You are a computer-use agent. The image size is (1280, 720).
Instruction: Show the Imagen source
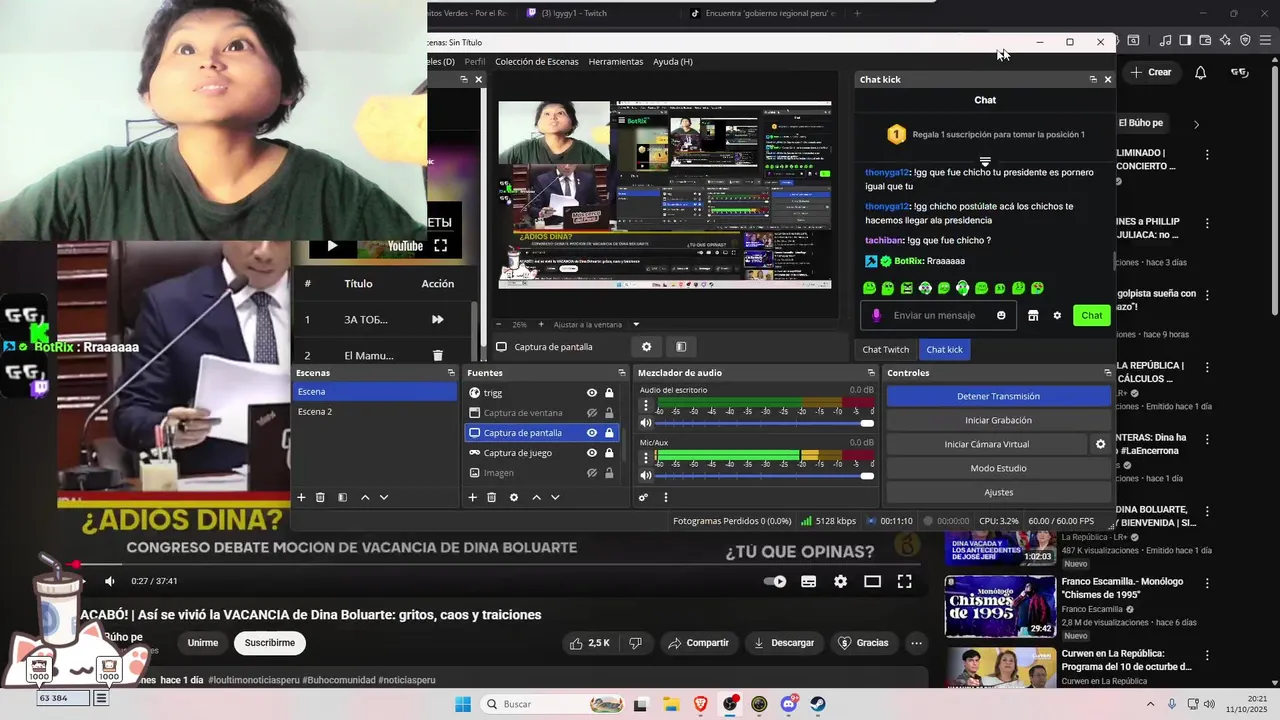(592, 473)
